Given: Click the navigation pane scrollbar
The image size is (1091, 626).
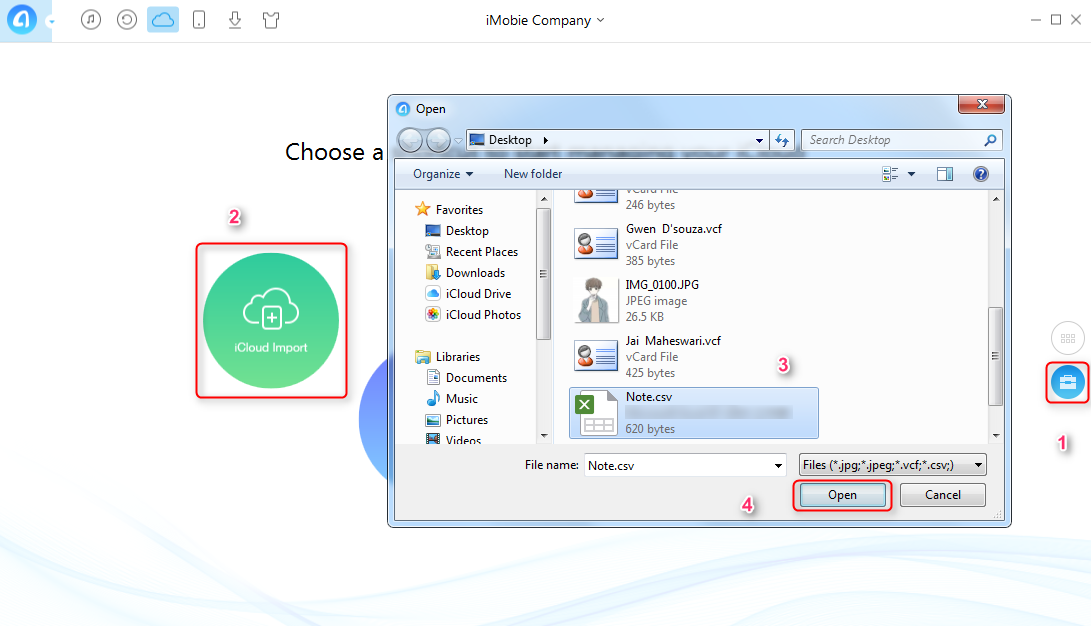Looking at the screenshot, I should (x=543, y=273).
